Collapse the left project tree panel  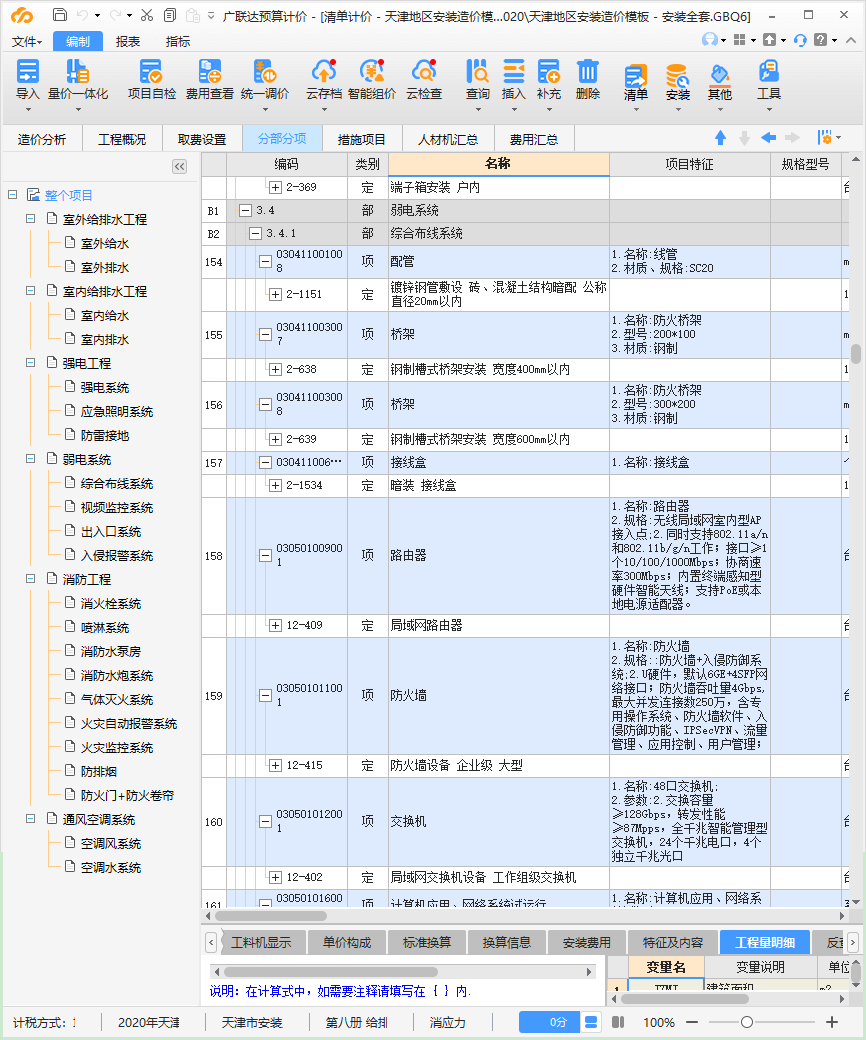click(179, 167)
